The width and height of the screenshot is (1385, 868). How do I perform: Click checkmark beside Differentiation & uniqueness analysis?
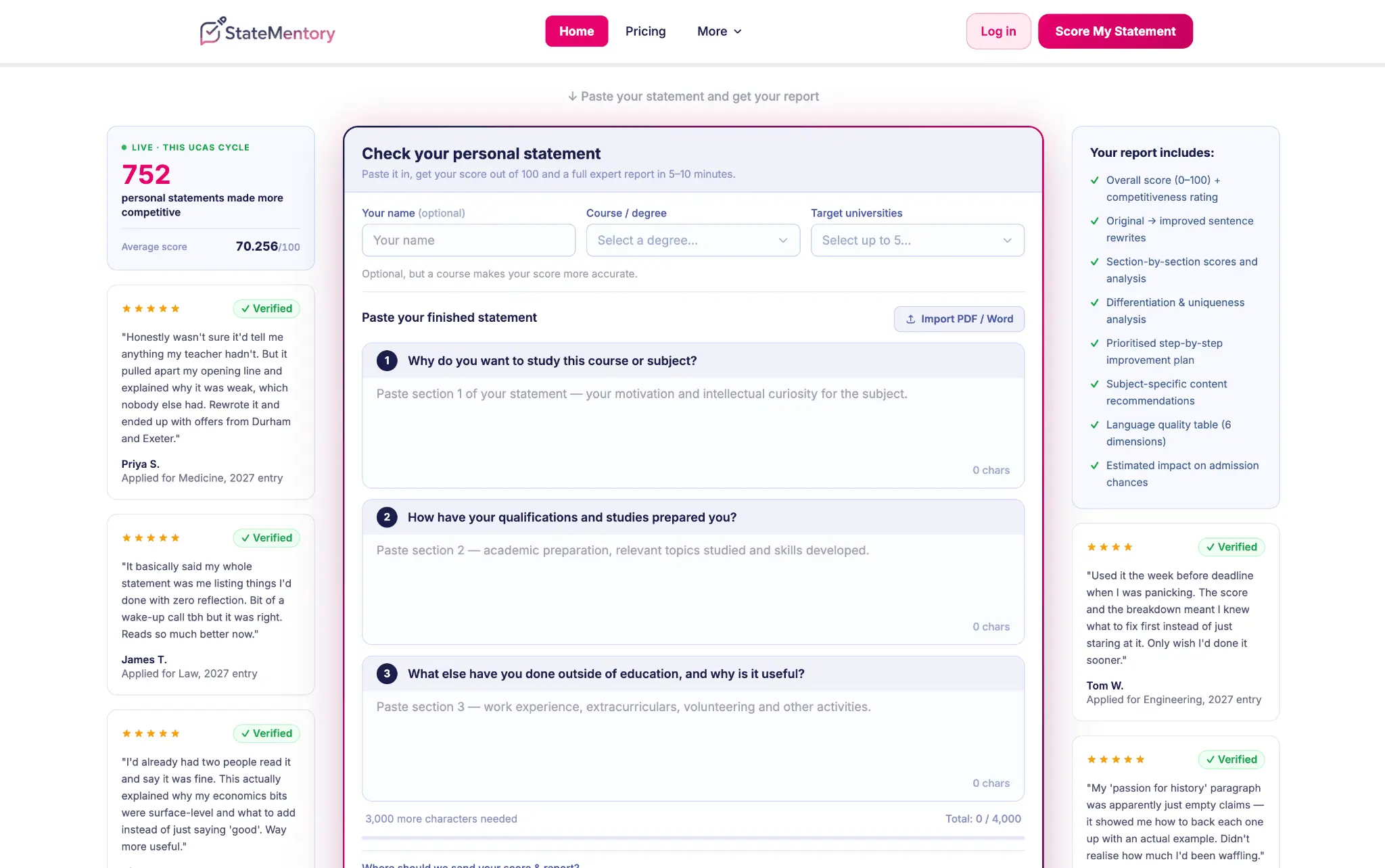pos(1095,303)
